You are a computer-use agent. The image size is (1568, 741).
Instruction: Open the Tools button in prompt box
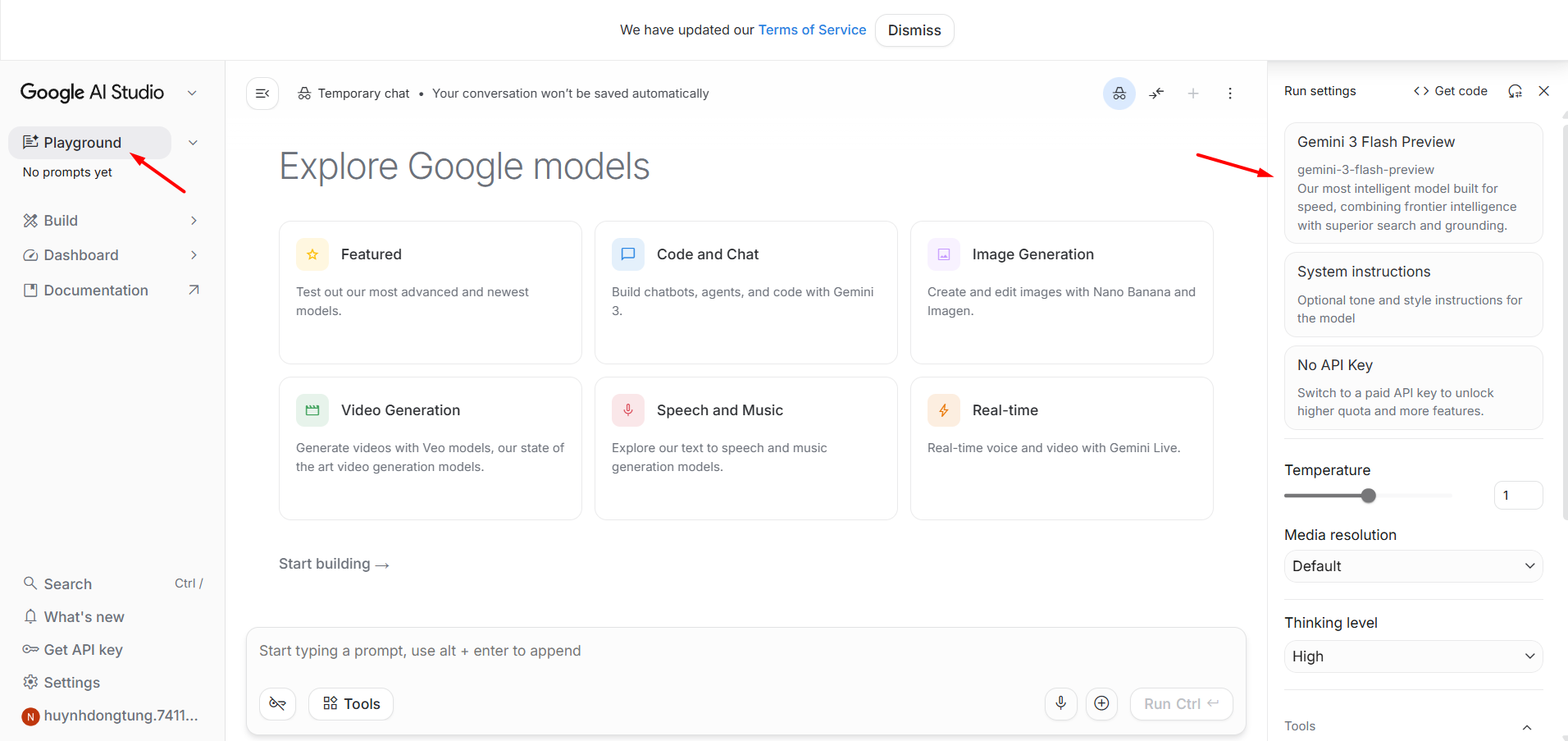(351, 703)
